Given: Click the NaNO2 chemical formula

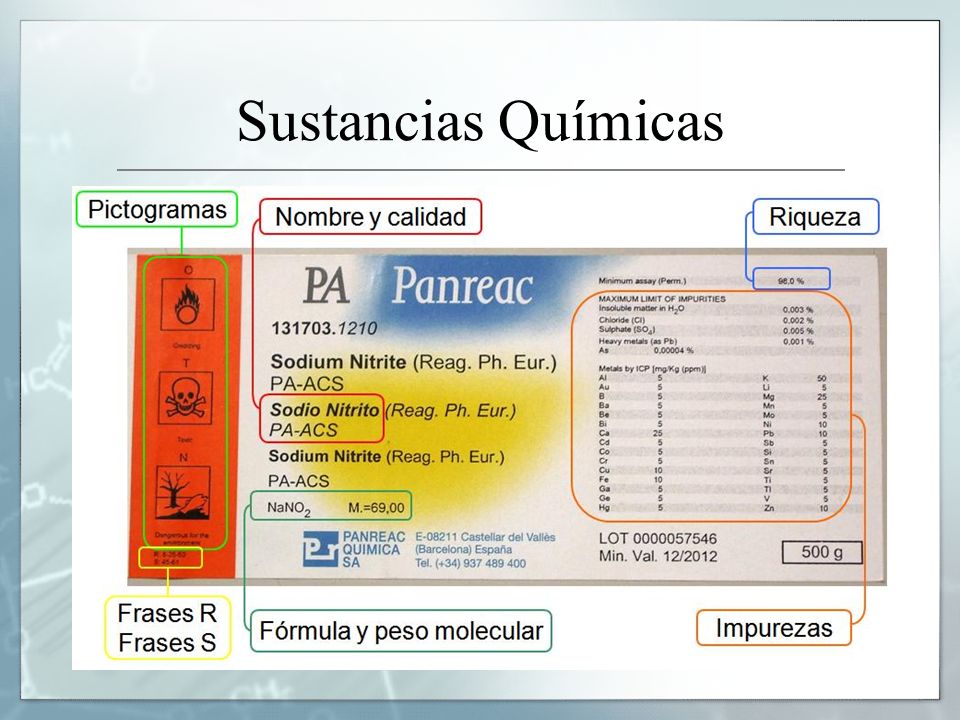Looking at the screenshot, I should click(x=288, y=508).
